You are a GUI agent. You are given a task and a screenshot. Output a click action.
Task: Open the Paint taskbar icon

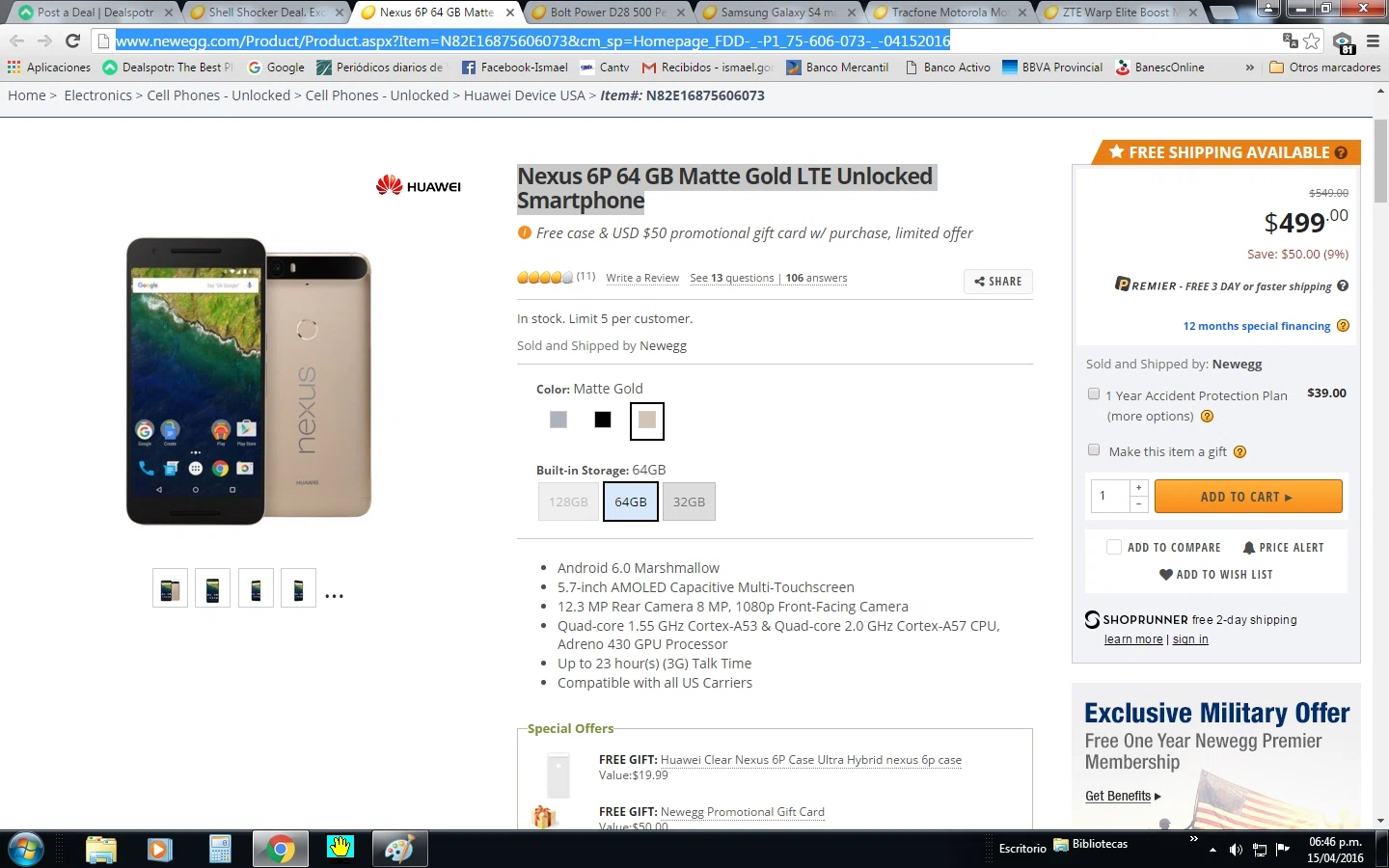pyautogui.click(x=398, y=850)
